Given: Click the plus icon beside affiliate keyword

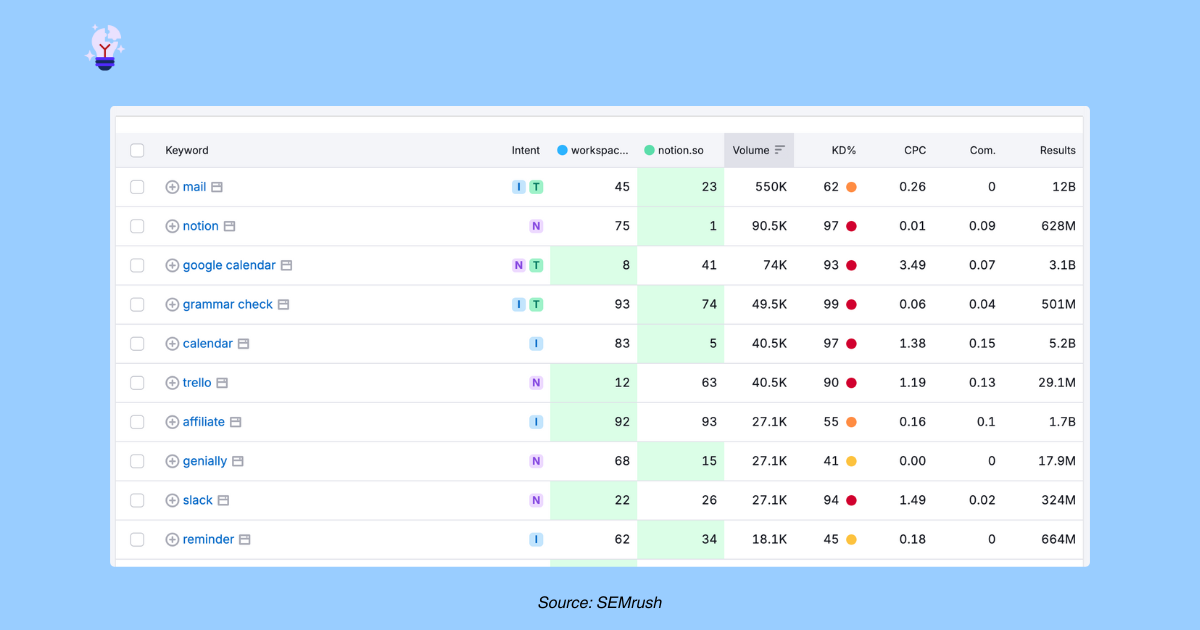Looking at the screenshot, I should 172,421.
